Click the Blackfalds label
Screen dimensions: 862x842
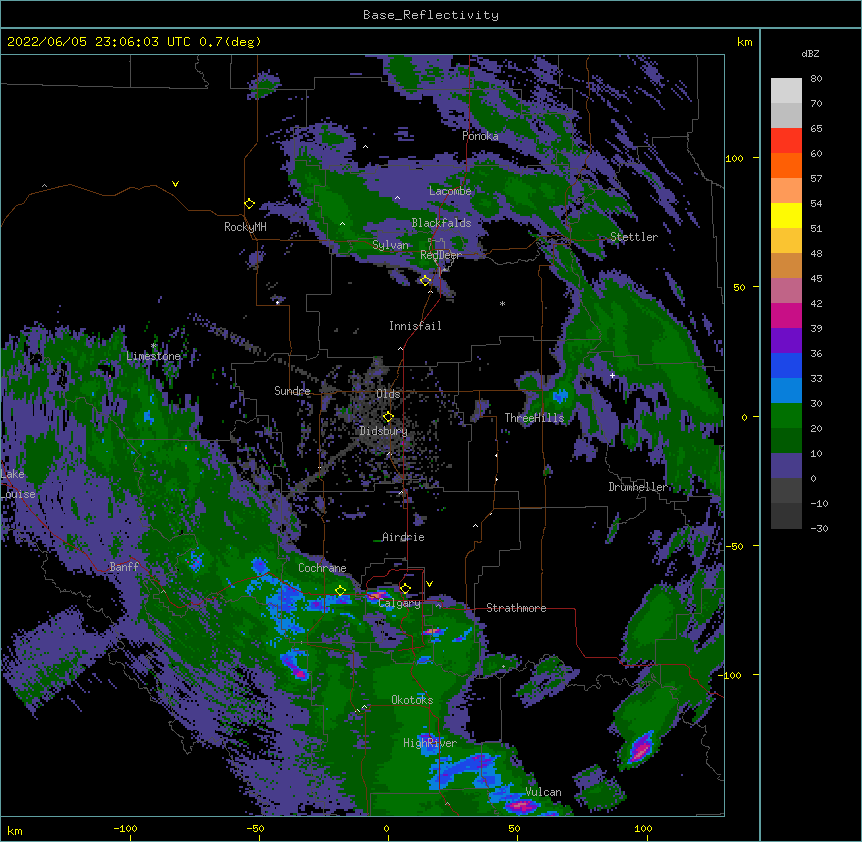(x=441, y=223)
